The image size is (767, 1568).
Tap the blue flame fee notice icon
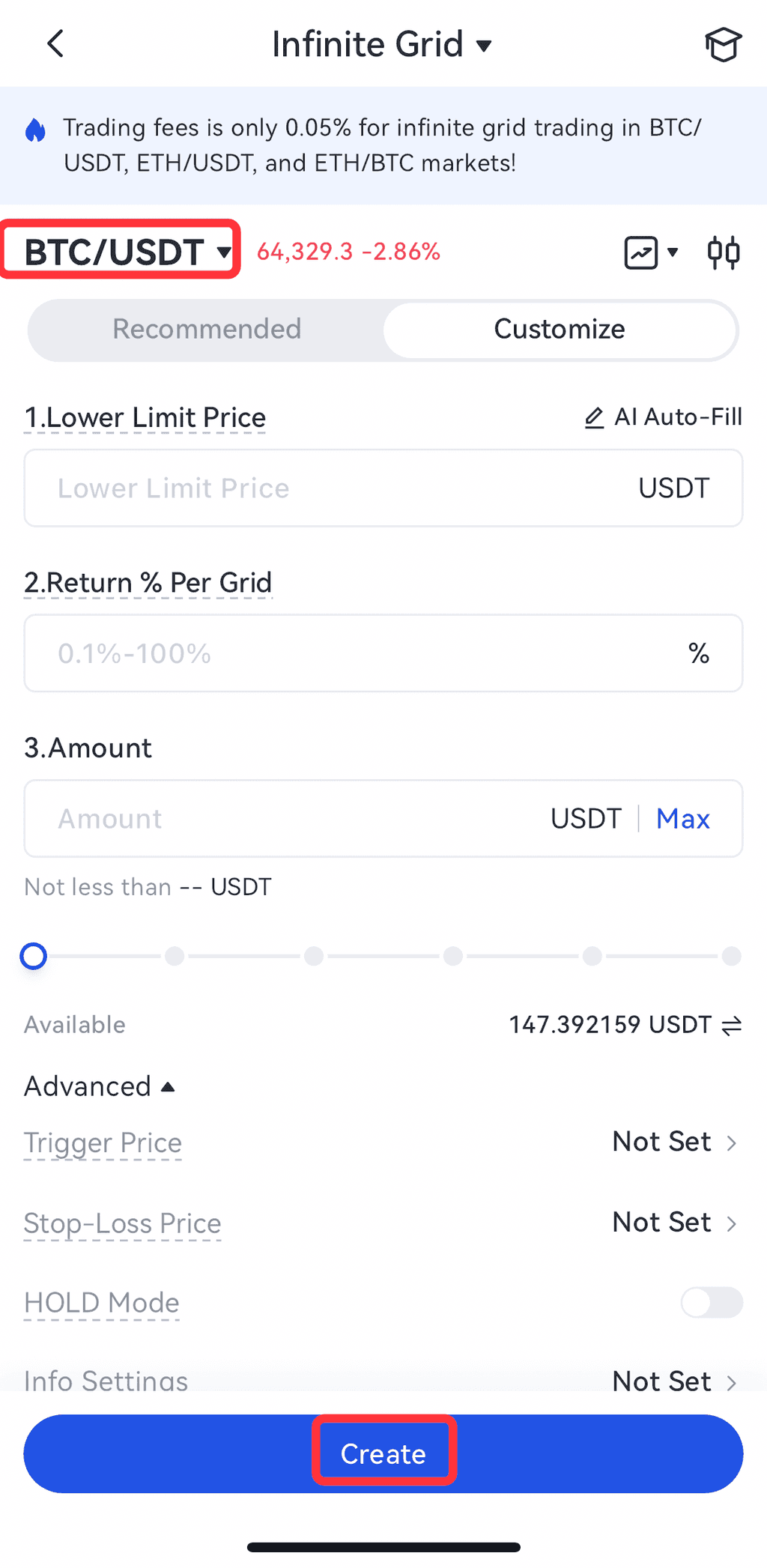click(x=35, y=130)
